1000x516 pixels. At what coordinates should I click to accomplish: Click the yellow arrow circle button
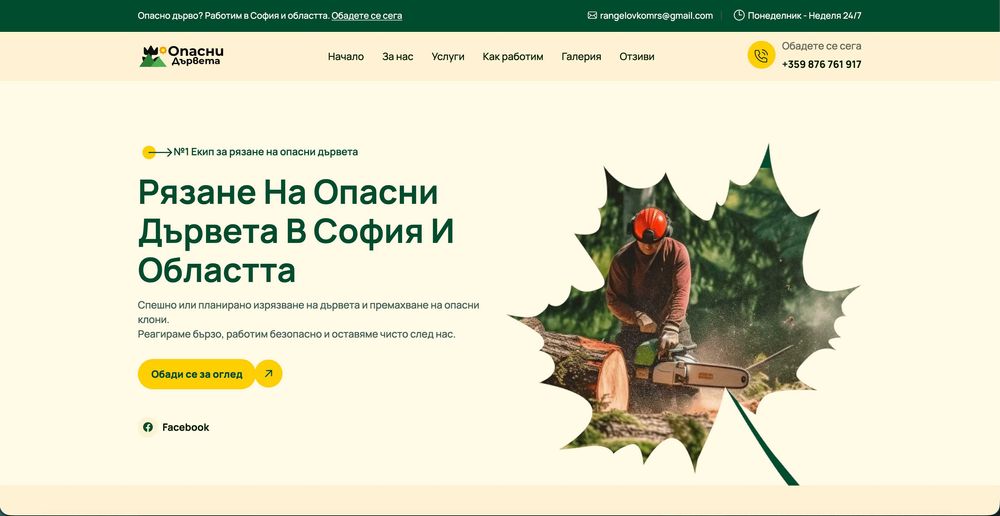(x=268, y=374)
